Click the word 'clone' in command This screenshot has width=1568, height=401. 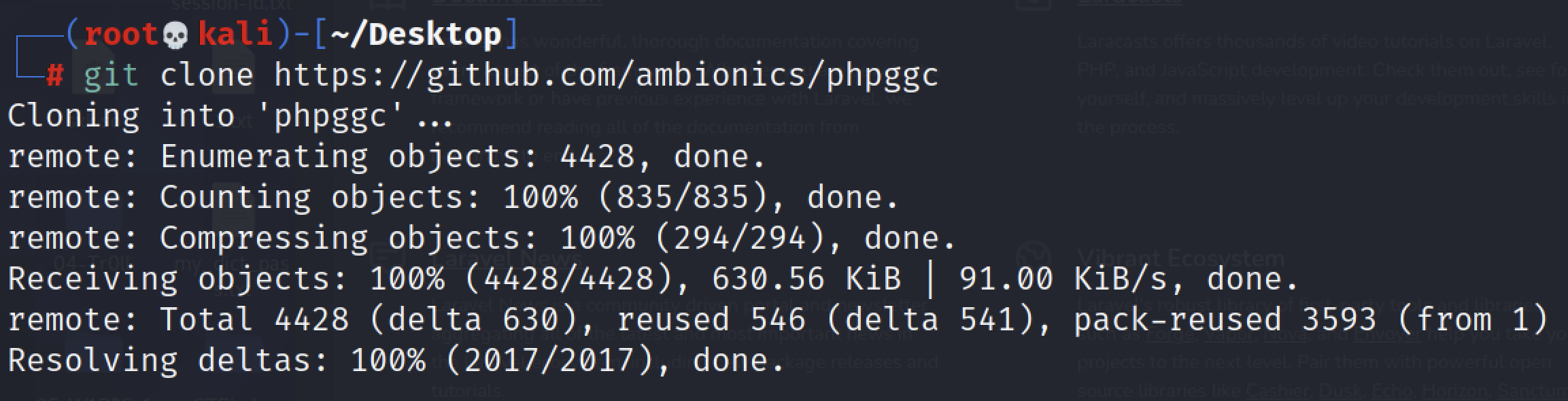[206, 75]
